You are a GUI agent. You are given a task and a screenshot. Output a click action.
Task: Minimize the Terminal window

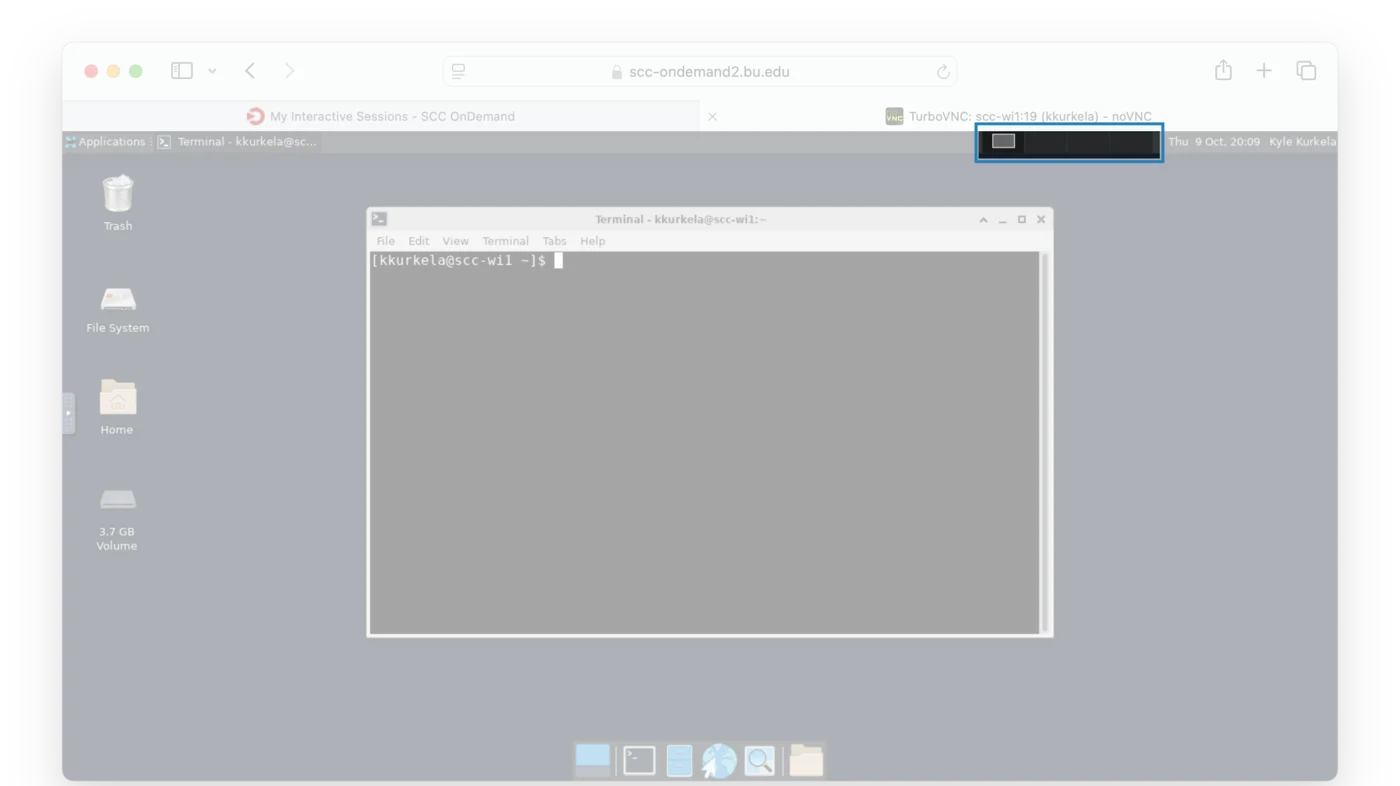(x=1002, y=220)
